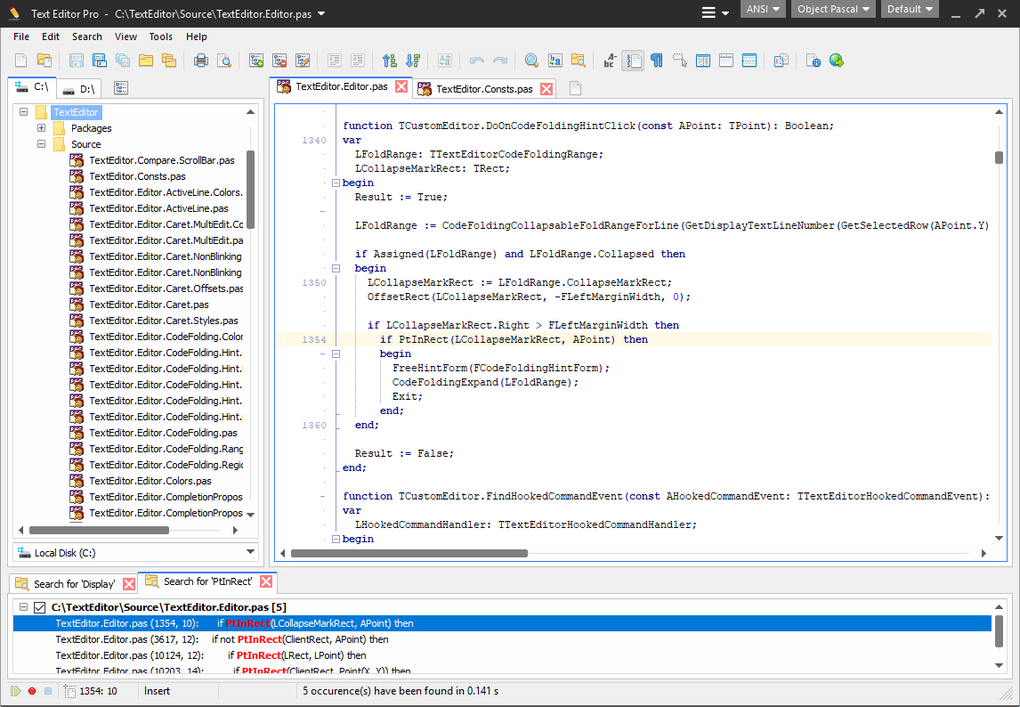Open the Object Pascal highlighter dropdown

click(833, 9)
